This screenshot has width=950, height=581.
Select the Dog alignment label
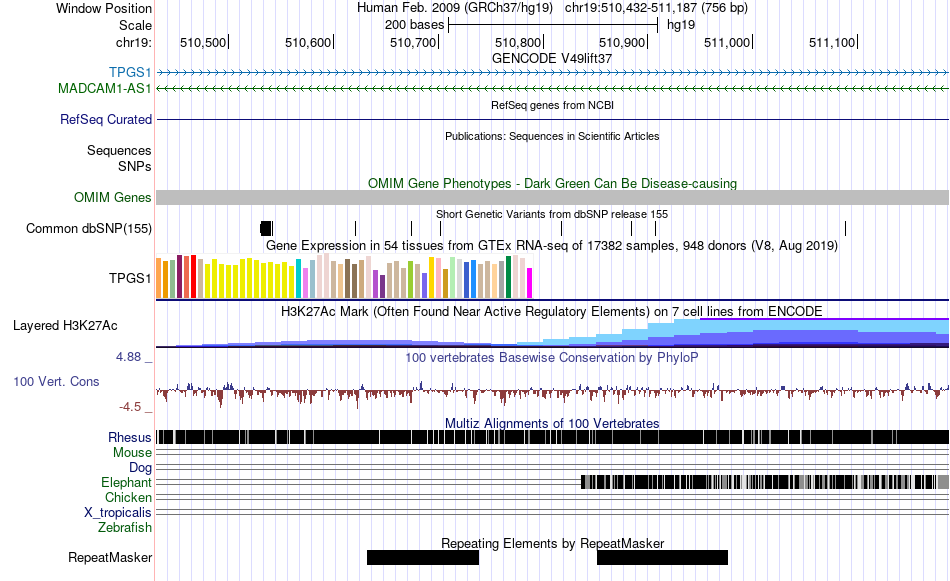(x=140, y=467)
